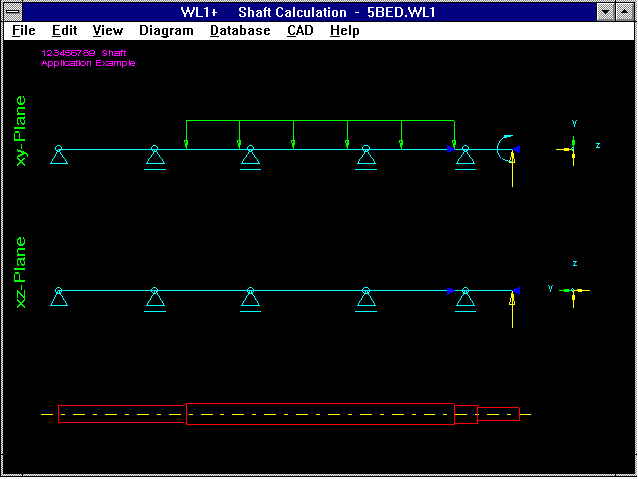Select the second bearing support in xy-Plane

tap(155, 157)
